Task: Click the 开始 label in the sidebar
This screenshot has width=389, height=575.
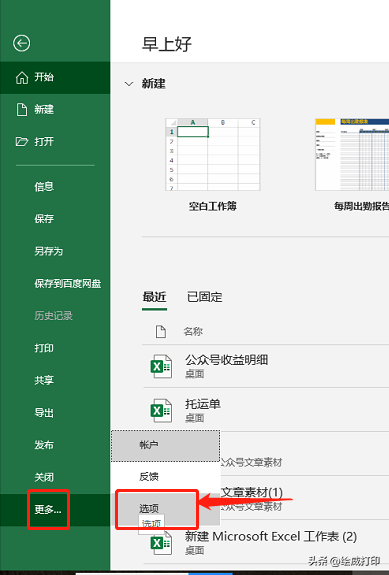Action: coord(44,77)
